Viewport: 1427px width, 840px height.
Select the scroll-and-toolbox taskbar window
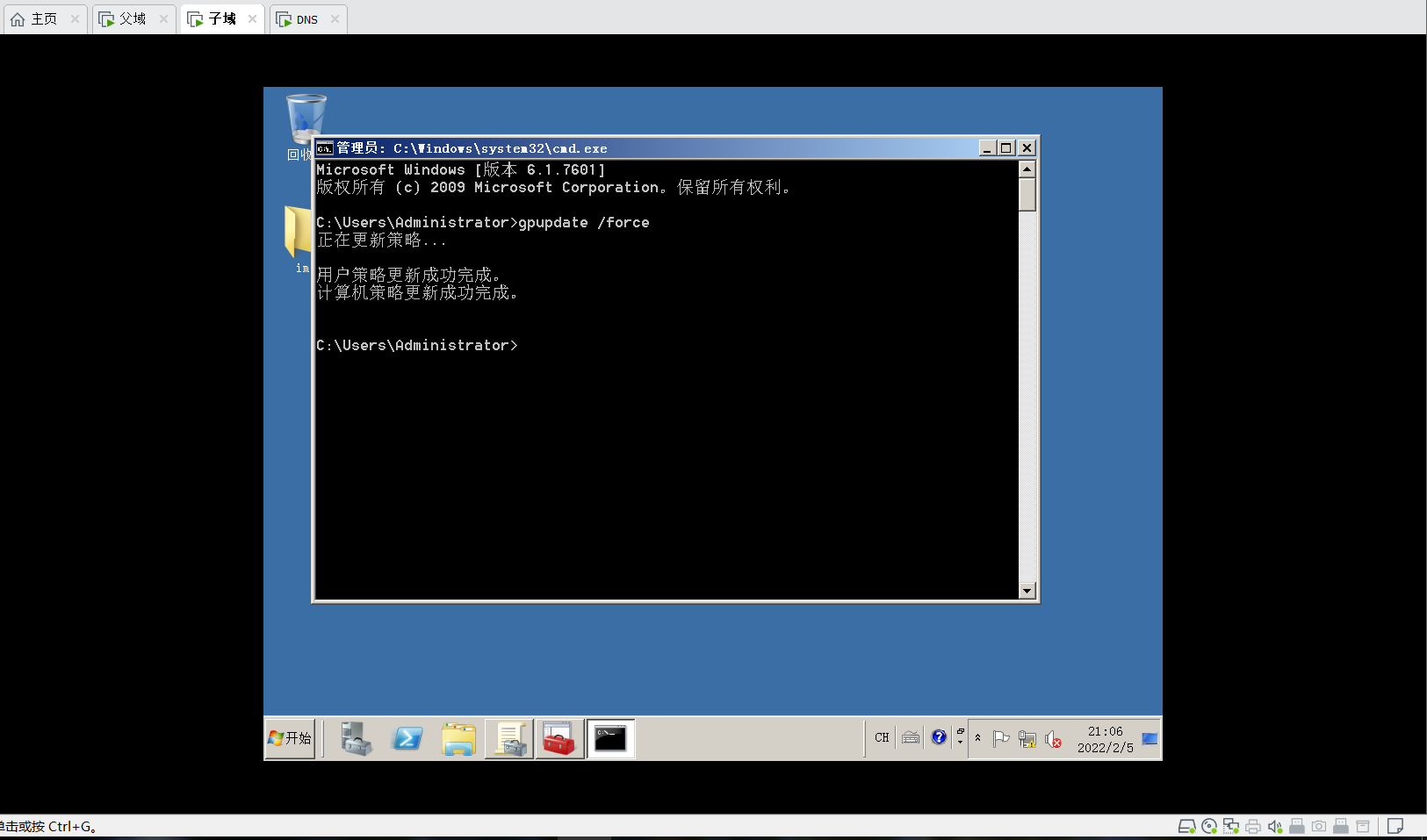click(x=509, y=738)
